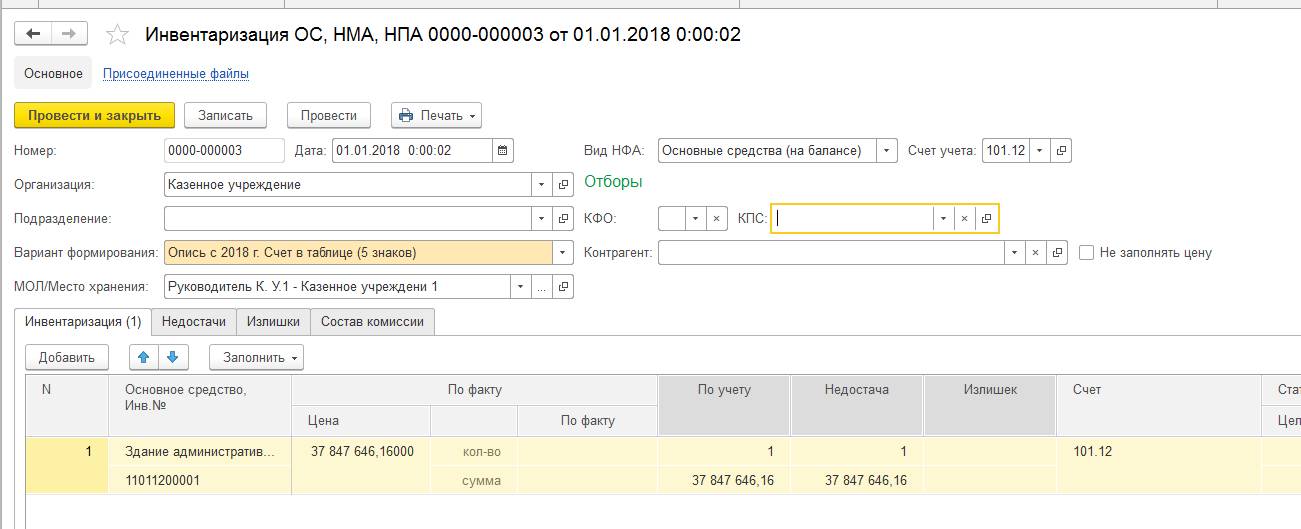Open the Заполнить dropdown menu
The height and width of the screenshot is (529, 1301).
click(x=256, y=357)
